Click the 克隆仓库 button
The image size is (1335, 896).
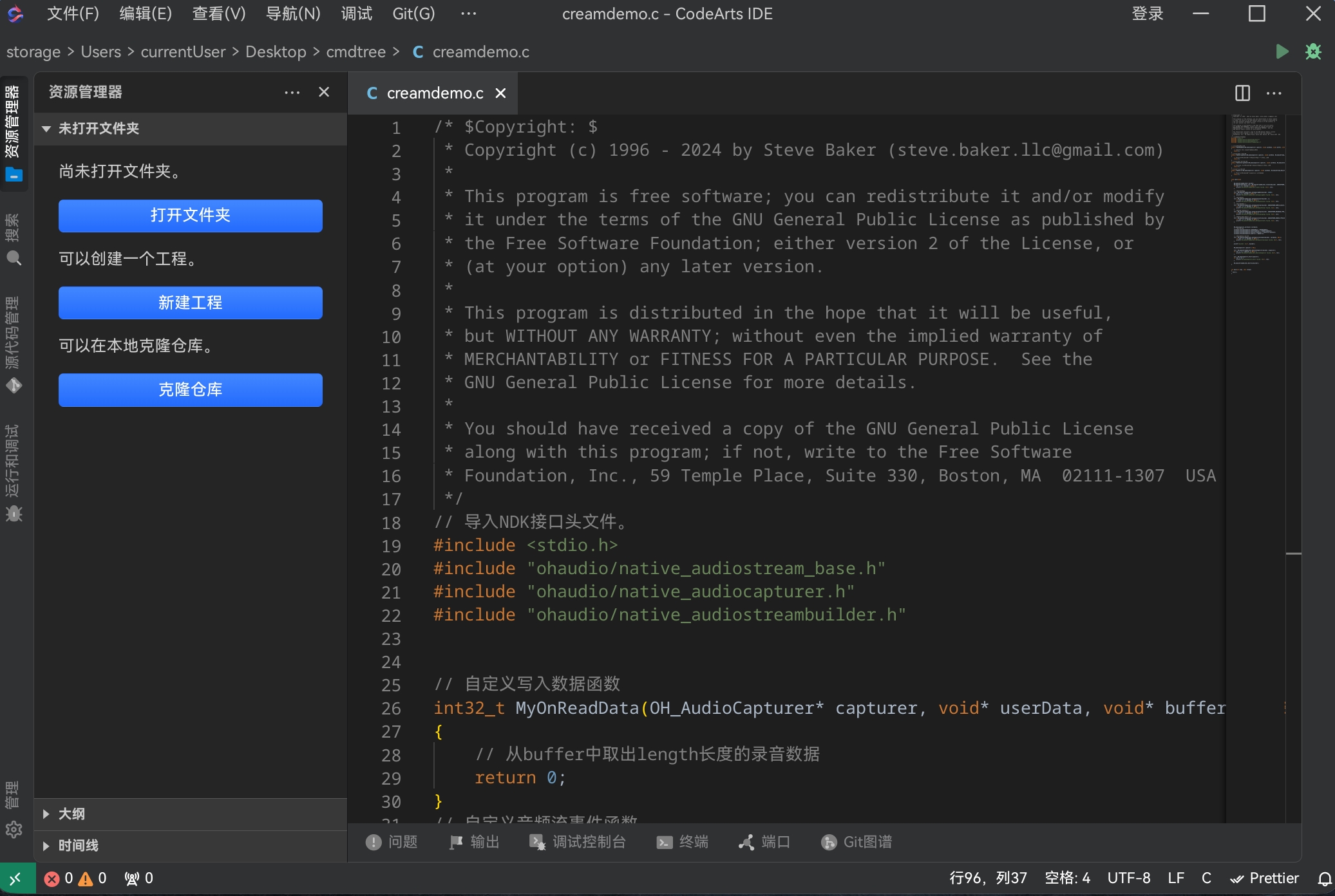pyautogui.click(x=190, y=389)
